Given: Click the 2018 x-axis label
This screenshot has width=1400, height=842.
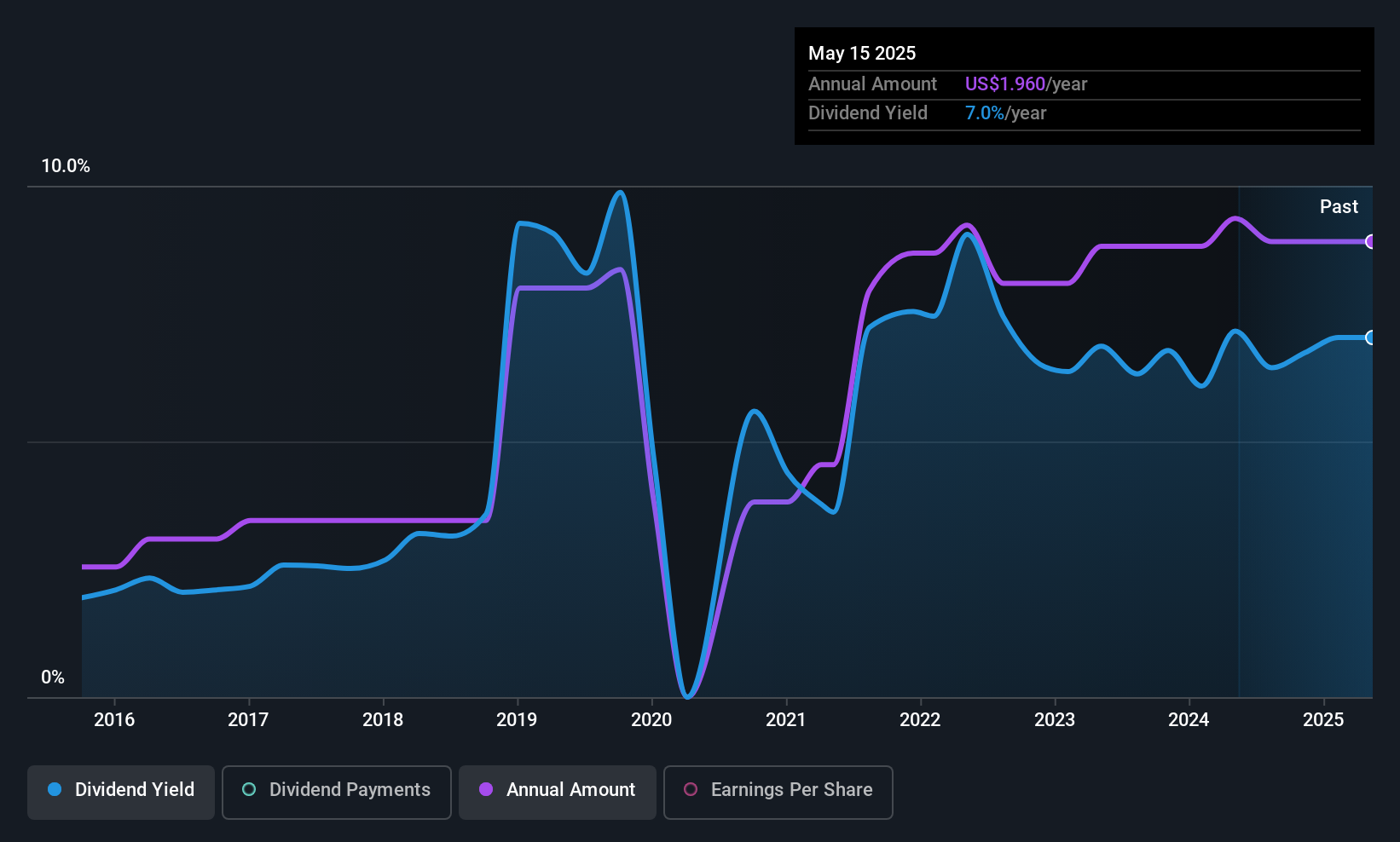Looking at the screenshot, I should (383, 720).
